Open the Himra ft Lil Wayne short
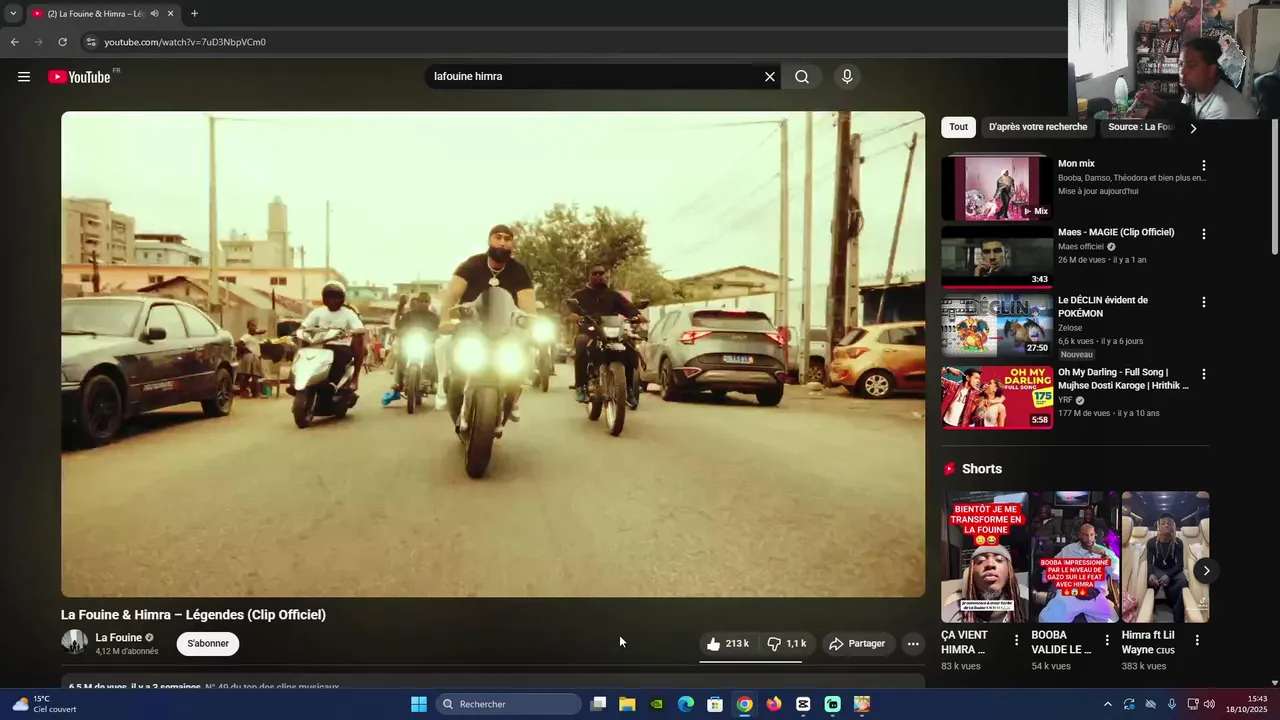Viewport: 1280px width, 720px height. click(x=1165, y=557)
